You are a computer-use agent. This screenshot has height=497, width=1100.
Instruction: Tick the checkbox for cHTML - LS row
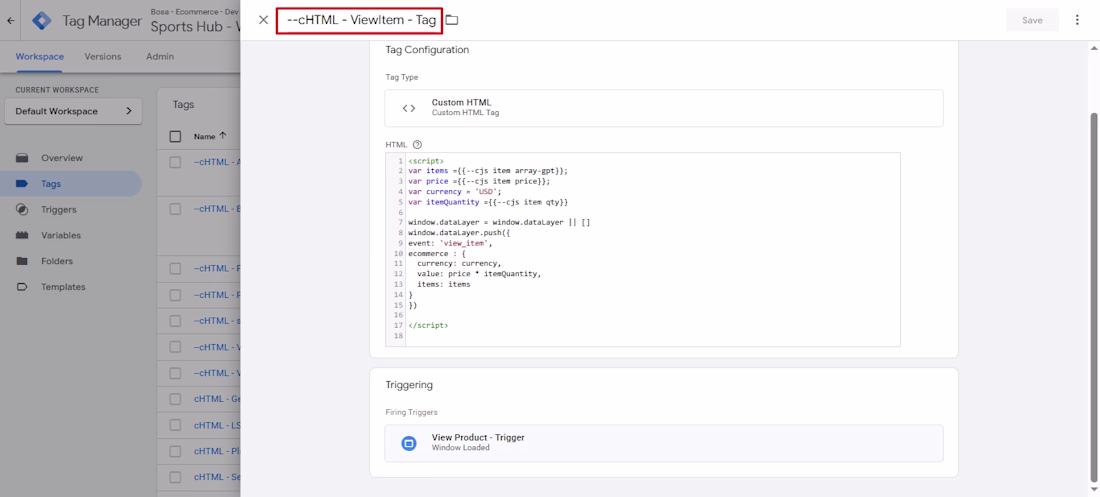coord(175,425)
